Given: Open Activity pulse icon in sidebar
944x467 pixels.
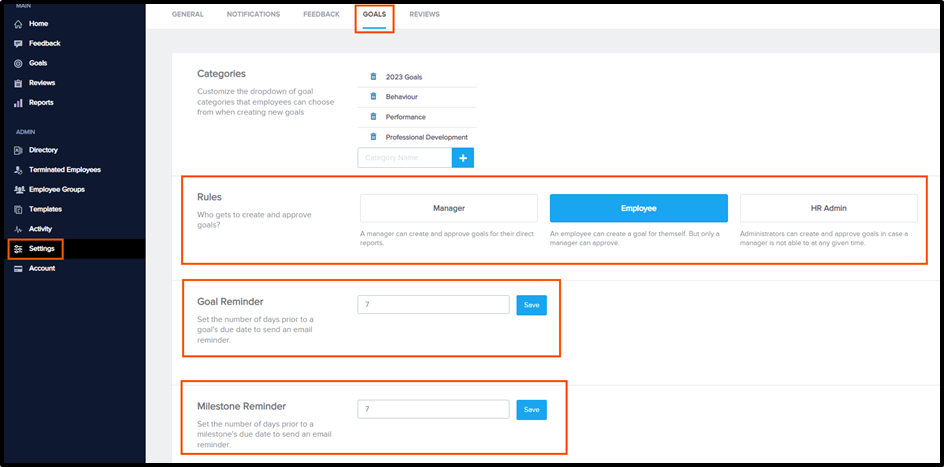Looking at the screenshot, I should tap(18, 229).
